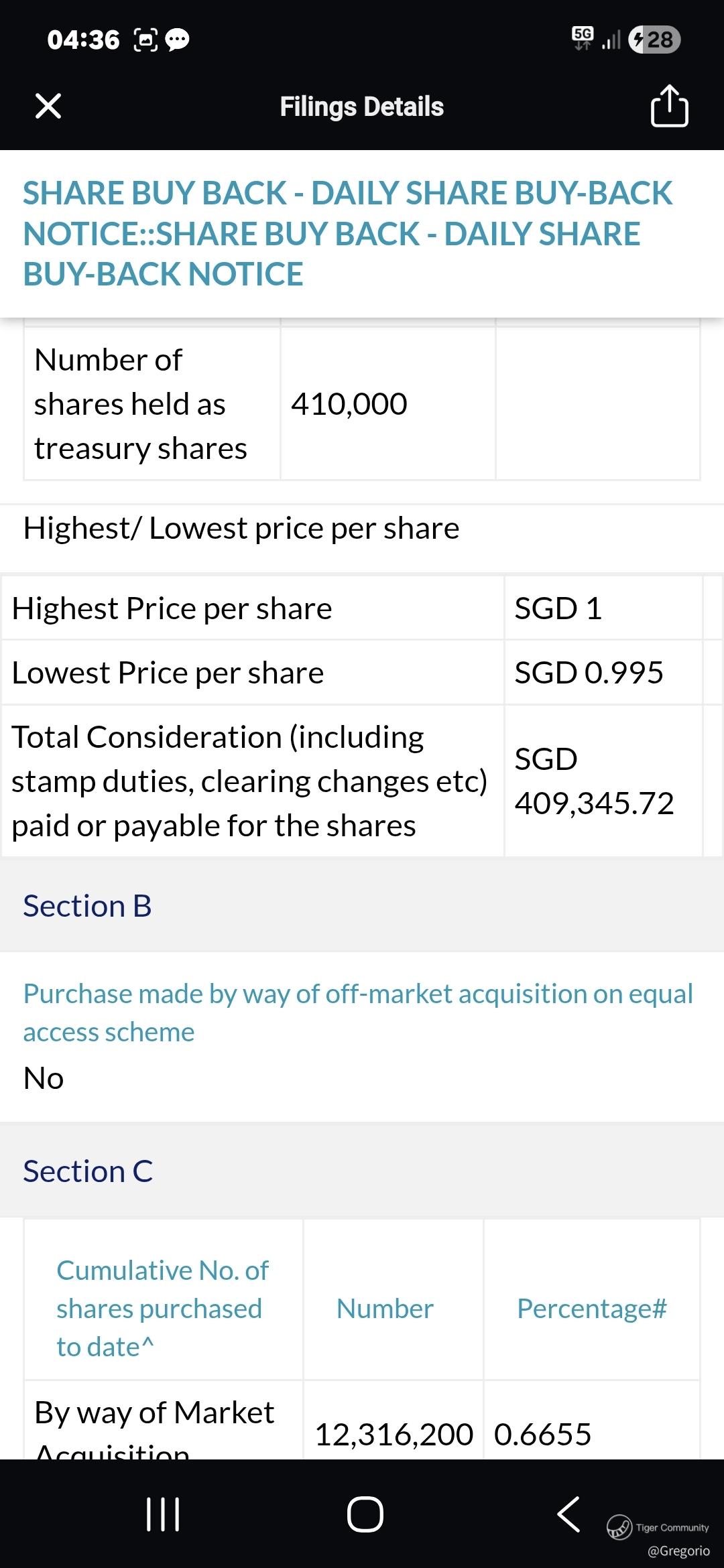The image size is (724, 1568).
Task: Tap the SGD 409,345.72 total consideration value
Action: (x=594, y=781)
